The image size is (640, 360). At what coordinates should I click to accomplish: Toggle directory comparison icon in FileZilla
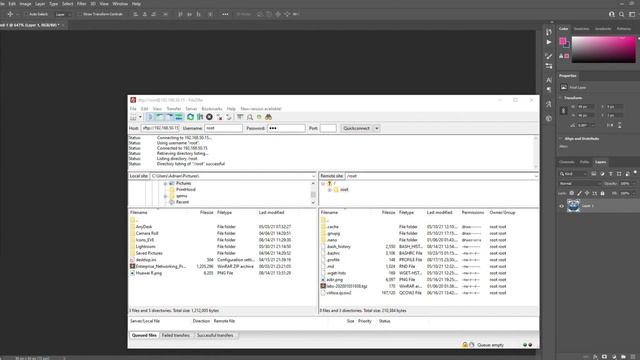[250, 117]
